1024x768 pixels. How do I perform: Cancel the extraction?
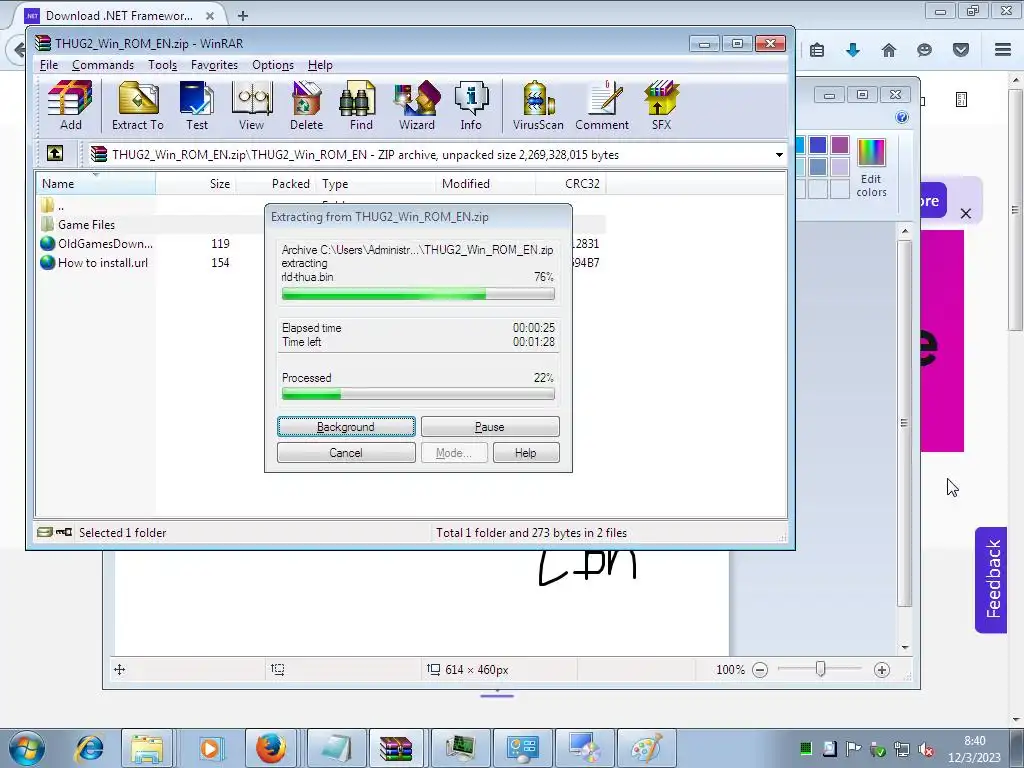[x=346, y=453]
